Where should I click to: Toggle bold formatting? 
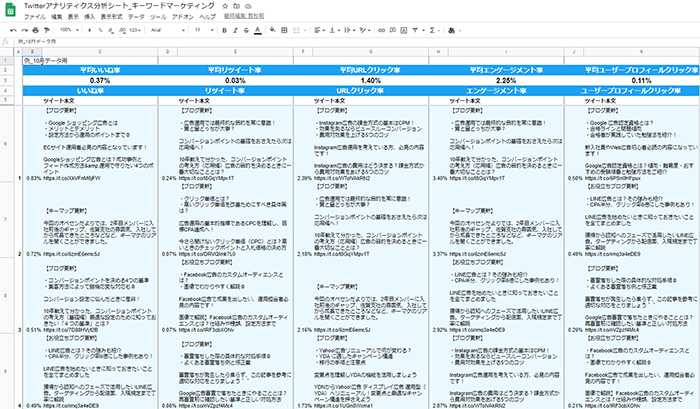224,30
